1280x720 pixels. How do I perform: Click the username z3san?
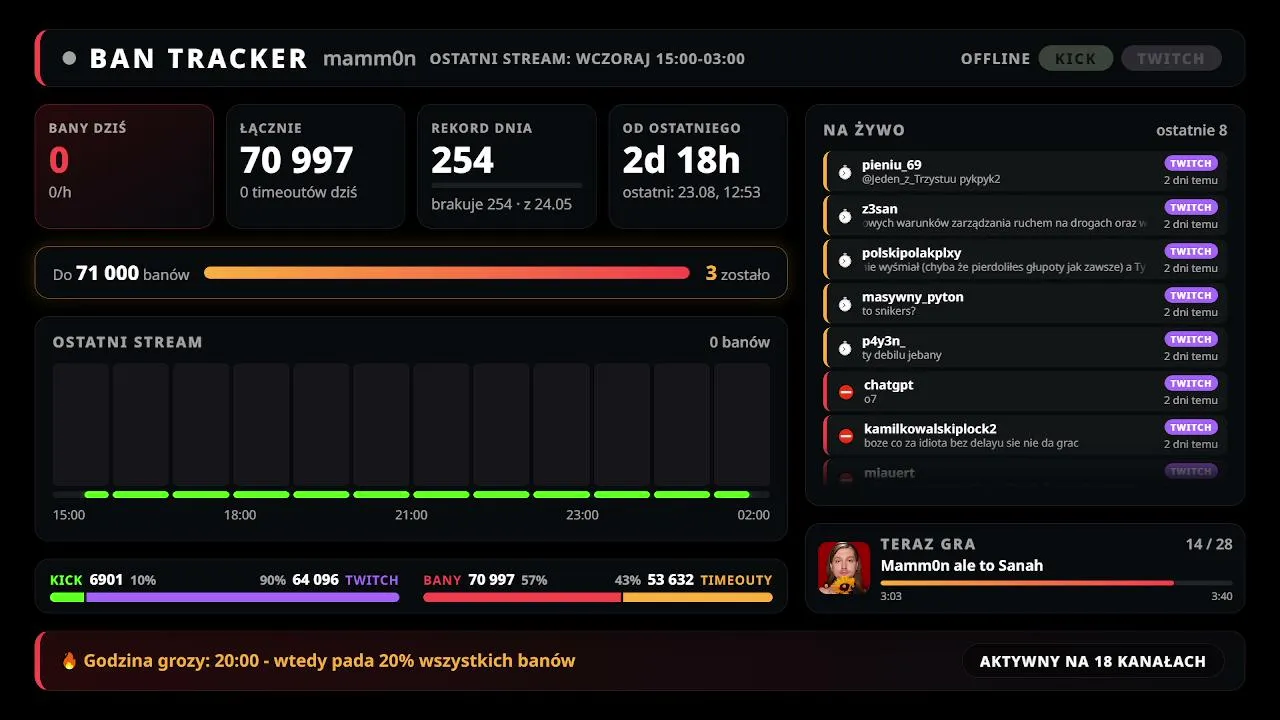click(x=880, y=209)
